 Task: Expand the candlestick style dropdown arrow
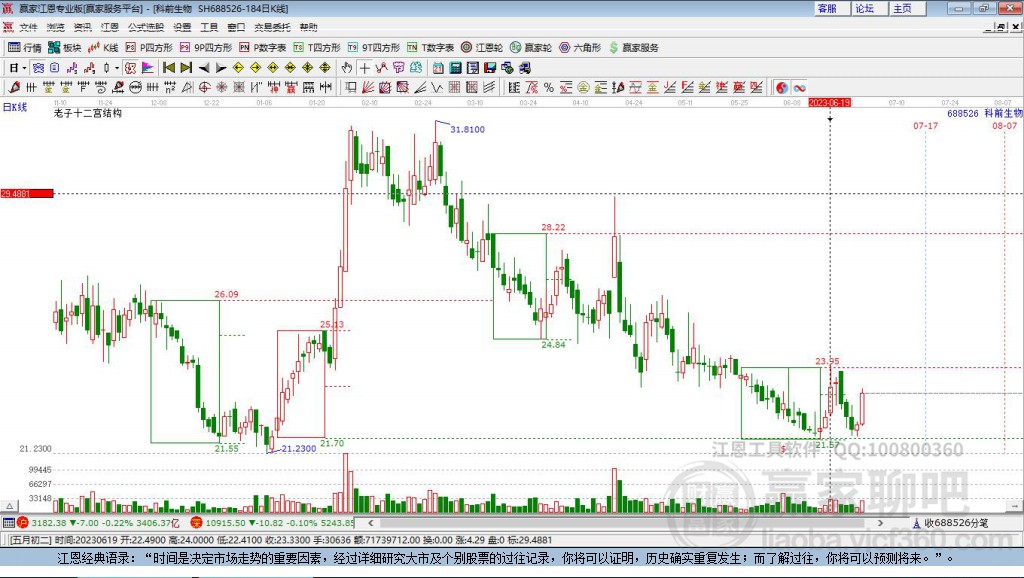click(x=117, y=68)
